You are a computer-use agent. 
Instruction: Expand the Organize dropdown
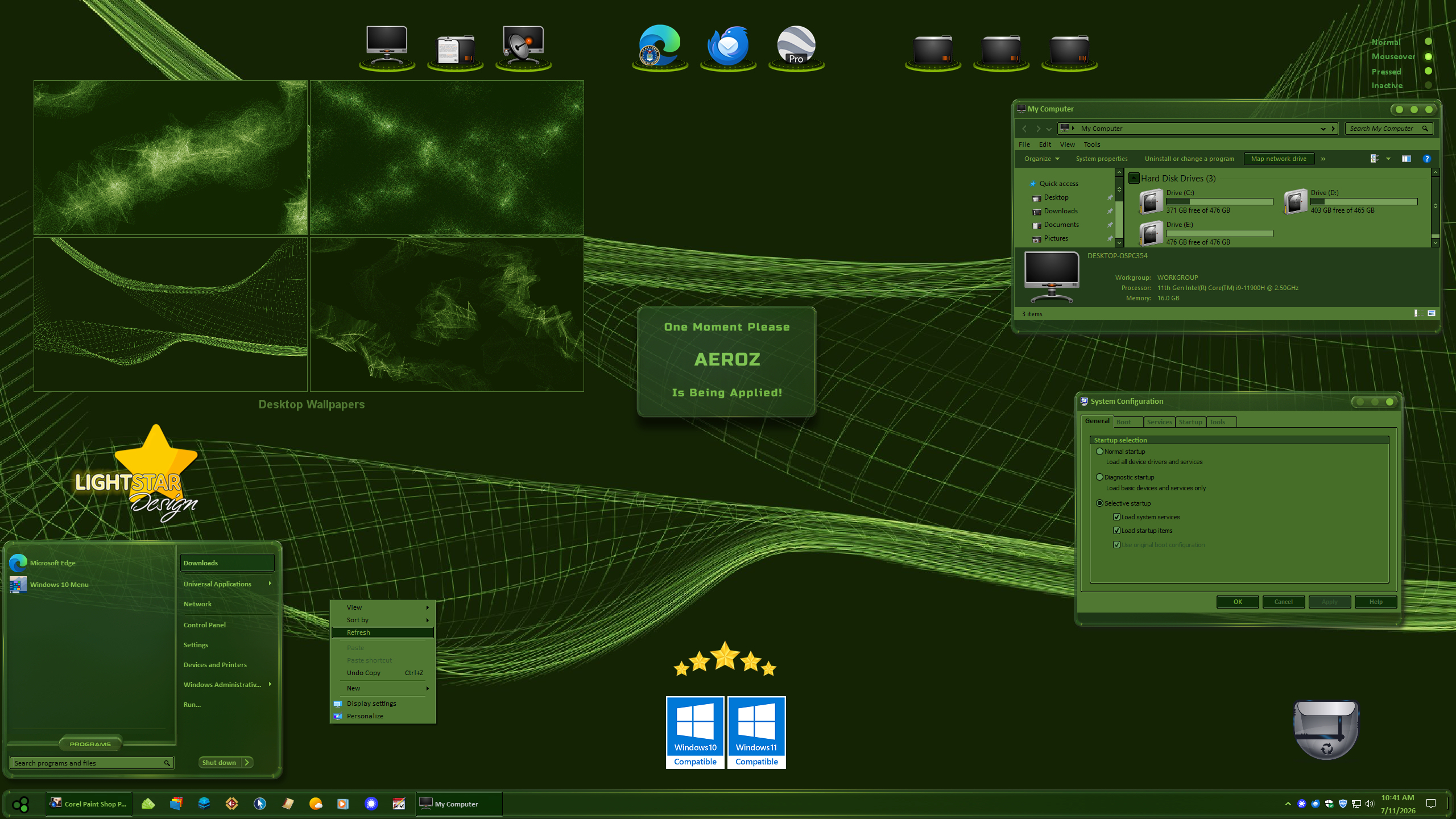pyautogui.click(x=1042, y=159)
